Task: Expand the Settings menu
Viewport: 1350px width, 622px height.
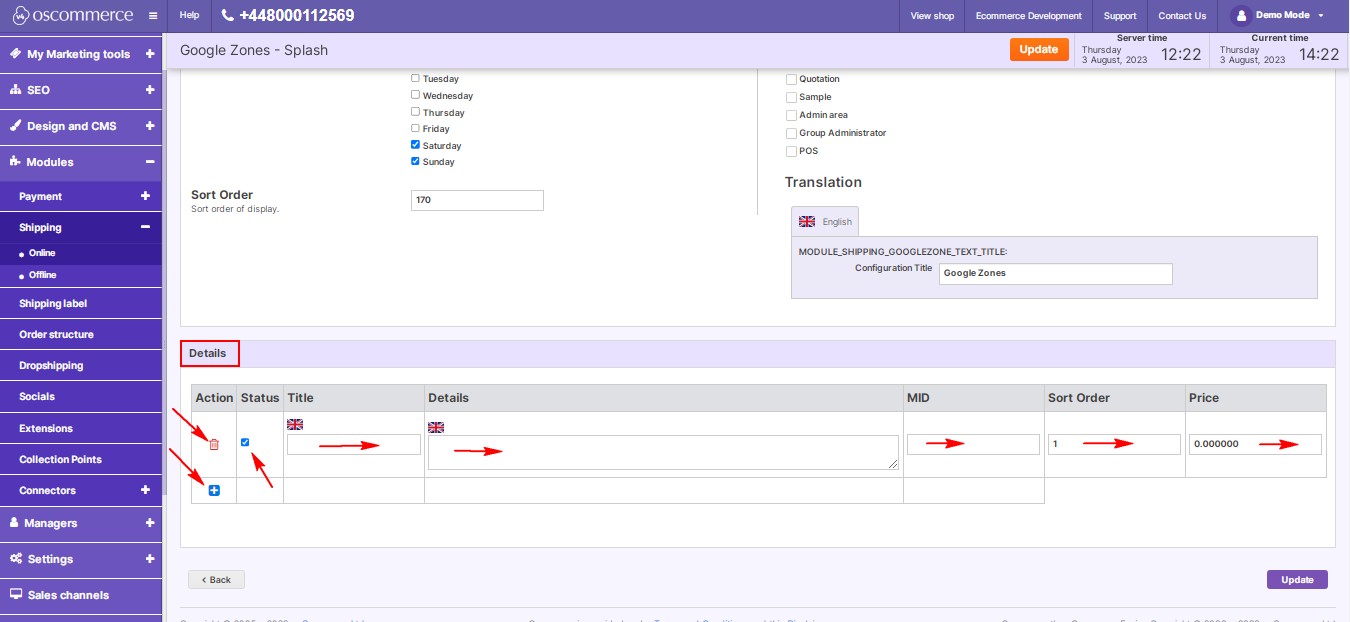Action: point(150,559)
